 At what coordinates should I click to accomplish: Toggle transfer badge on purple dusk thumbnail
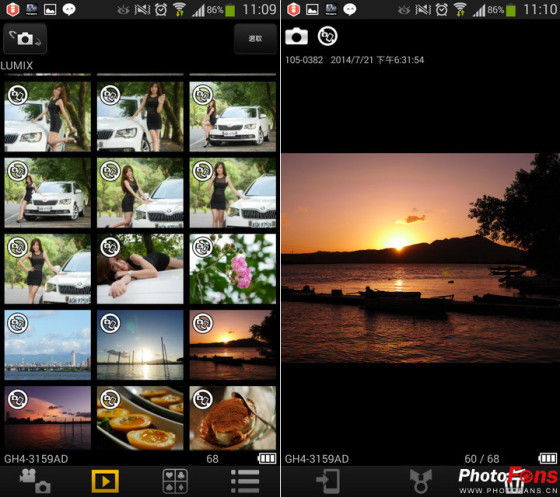coord(18,399)
